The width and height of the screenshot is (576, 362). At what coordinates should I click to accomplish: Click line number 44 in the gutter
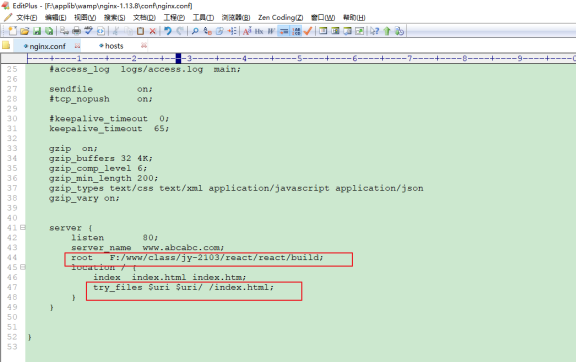[12, 257]
